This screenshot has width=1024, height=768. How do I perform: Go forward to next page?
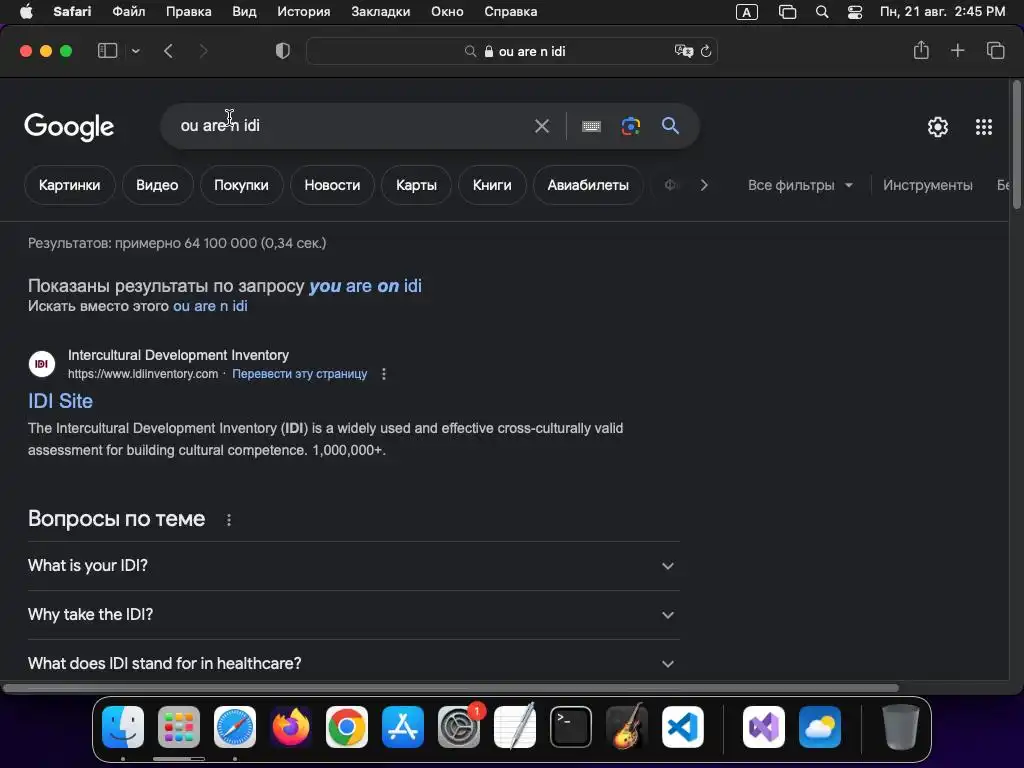tap(203, 51)
